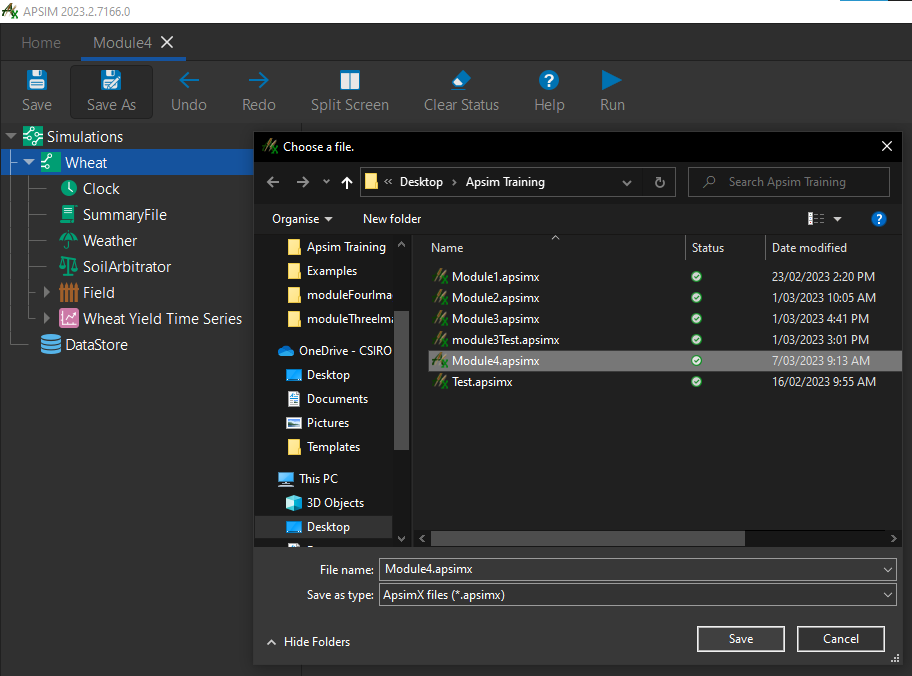Open moduleFourIma folder in sidebar
Viewport: 912px width, 676px height.
coord(340,295)
